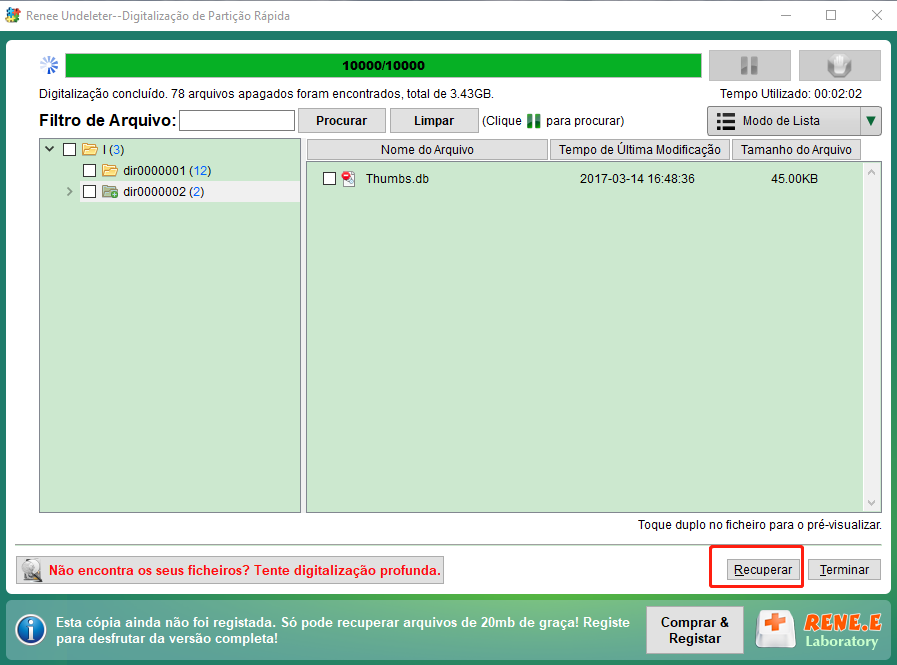This screenshot has height=665, width=897.
Task: Minimize the Renee Undeleter window
Action: click(x=786, y=15)
